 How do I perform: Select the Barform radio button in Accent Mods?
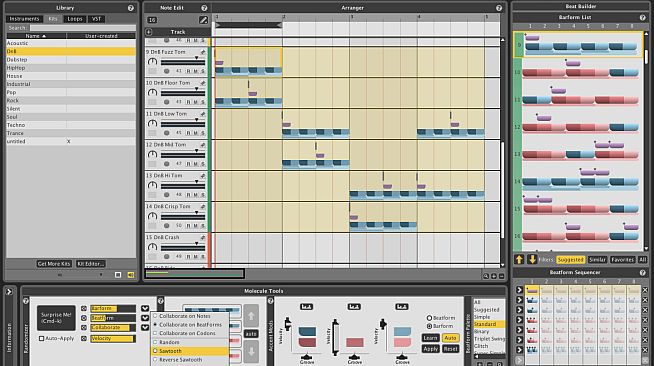click(x=429, y=326)
